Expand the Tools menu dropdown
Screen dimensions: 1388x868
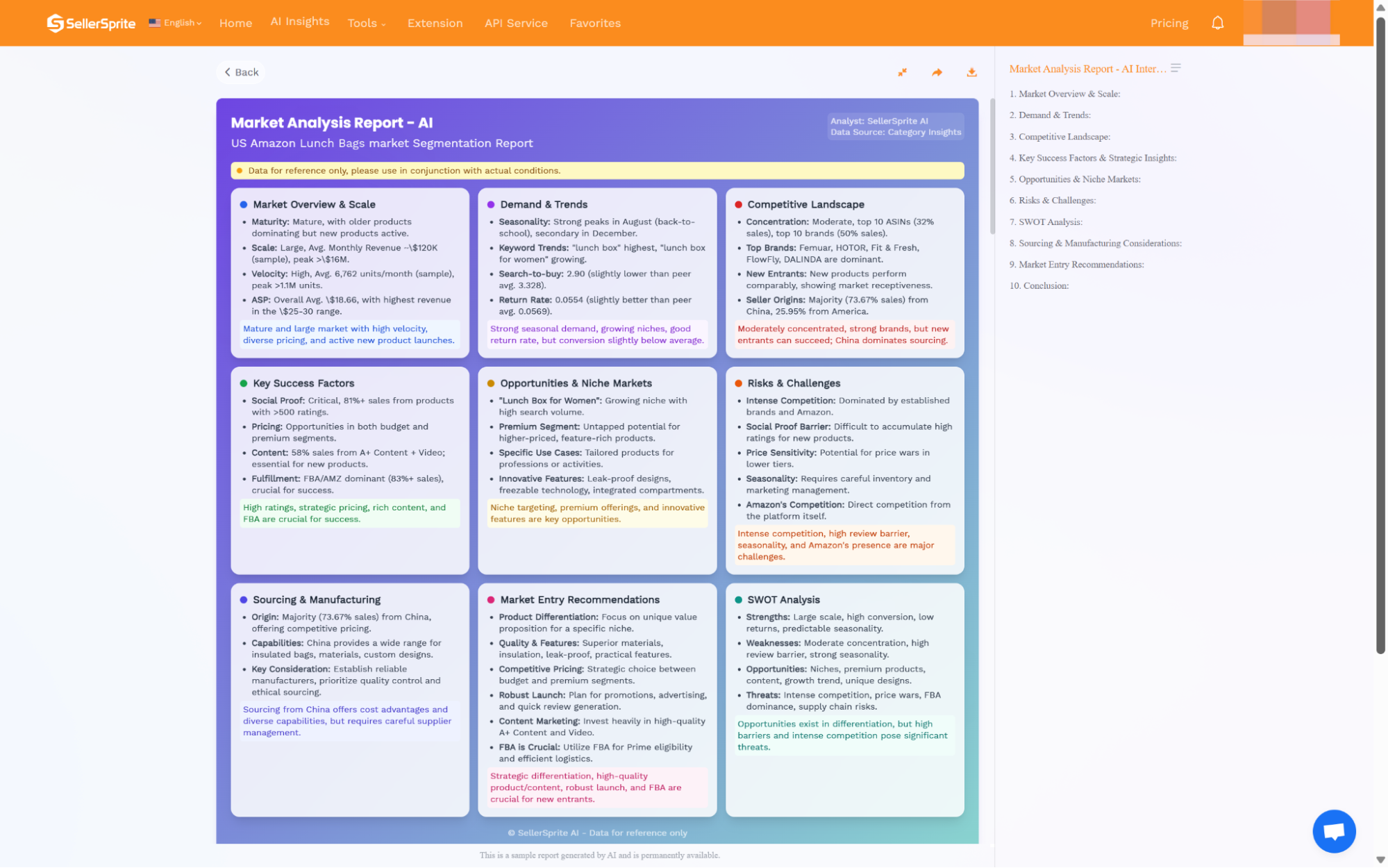coord(366,24)
